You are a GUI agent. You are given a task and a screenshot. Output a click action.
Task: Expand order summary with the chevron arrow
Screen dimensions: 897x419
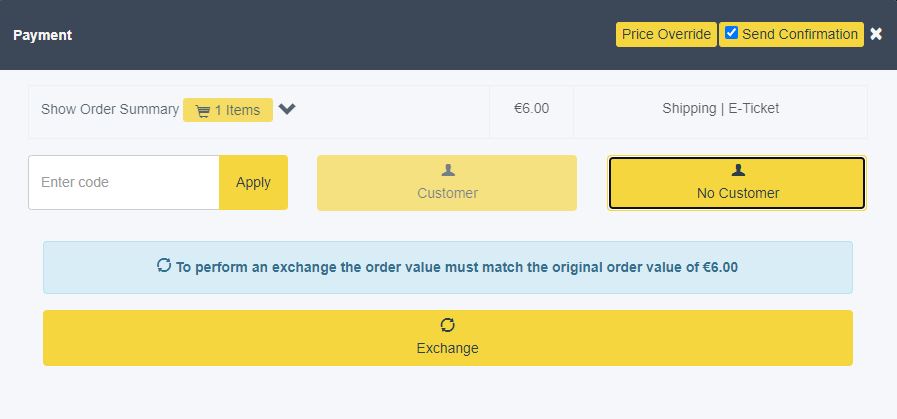[x=287, y=109]
